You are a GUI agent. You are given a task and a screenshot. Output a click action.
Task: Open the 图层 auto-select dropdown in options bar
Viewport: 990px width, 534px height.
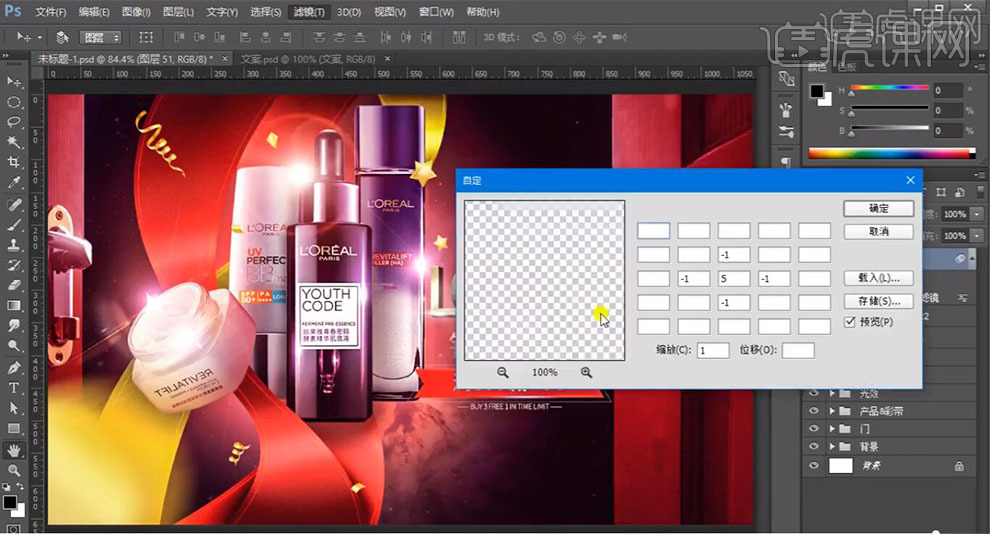(101, 37)
